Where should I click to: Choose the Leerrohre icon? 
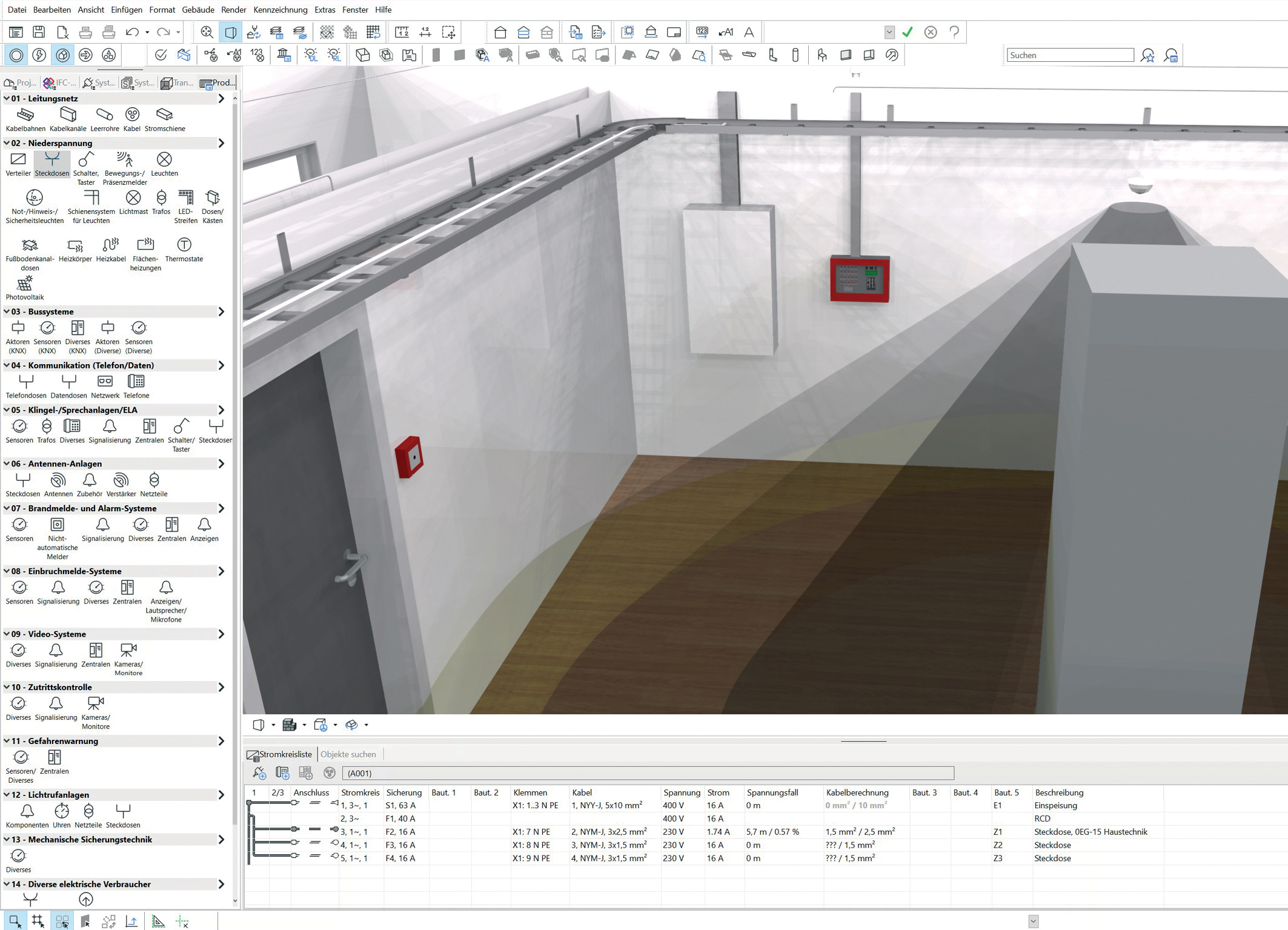click(104, 119)
